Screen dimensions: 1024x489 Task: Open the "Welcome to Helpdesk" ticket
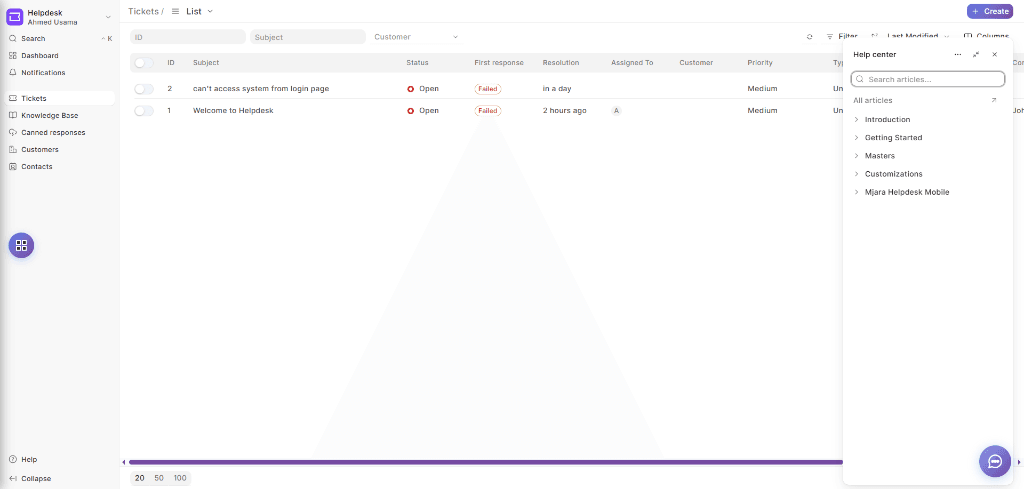[233, 111]
